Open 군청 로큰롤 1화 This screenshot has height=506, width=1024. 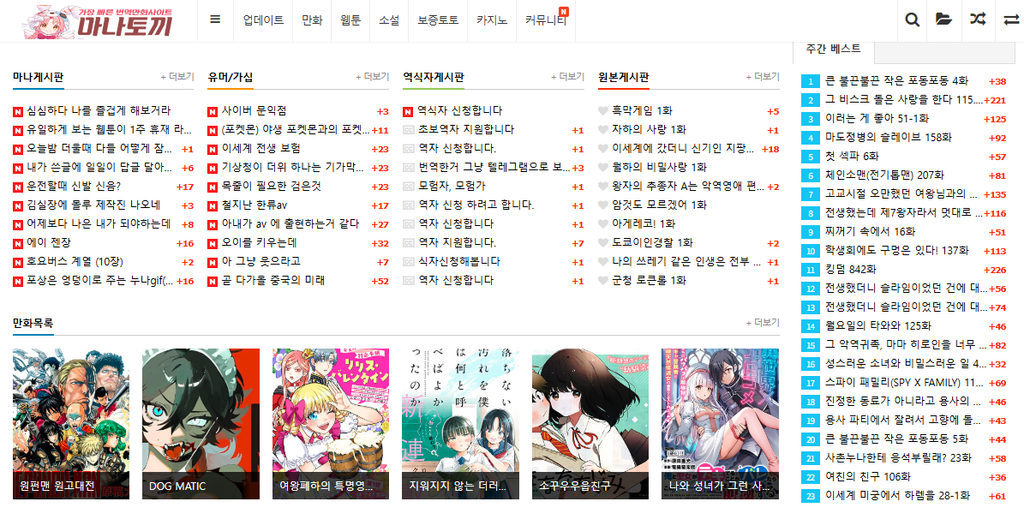(x=649, y=281)
